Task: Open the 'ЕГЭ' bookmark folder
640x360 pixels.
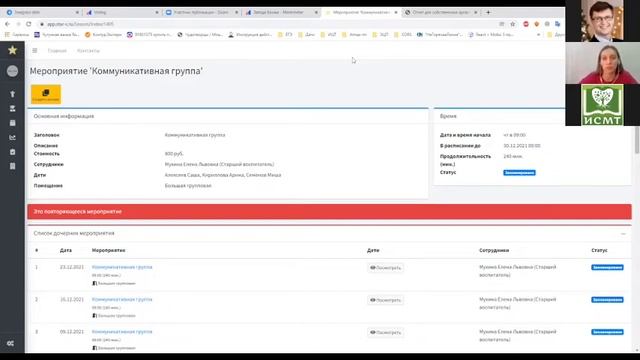Action: tap(285, 35)
